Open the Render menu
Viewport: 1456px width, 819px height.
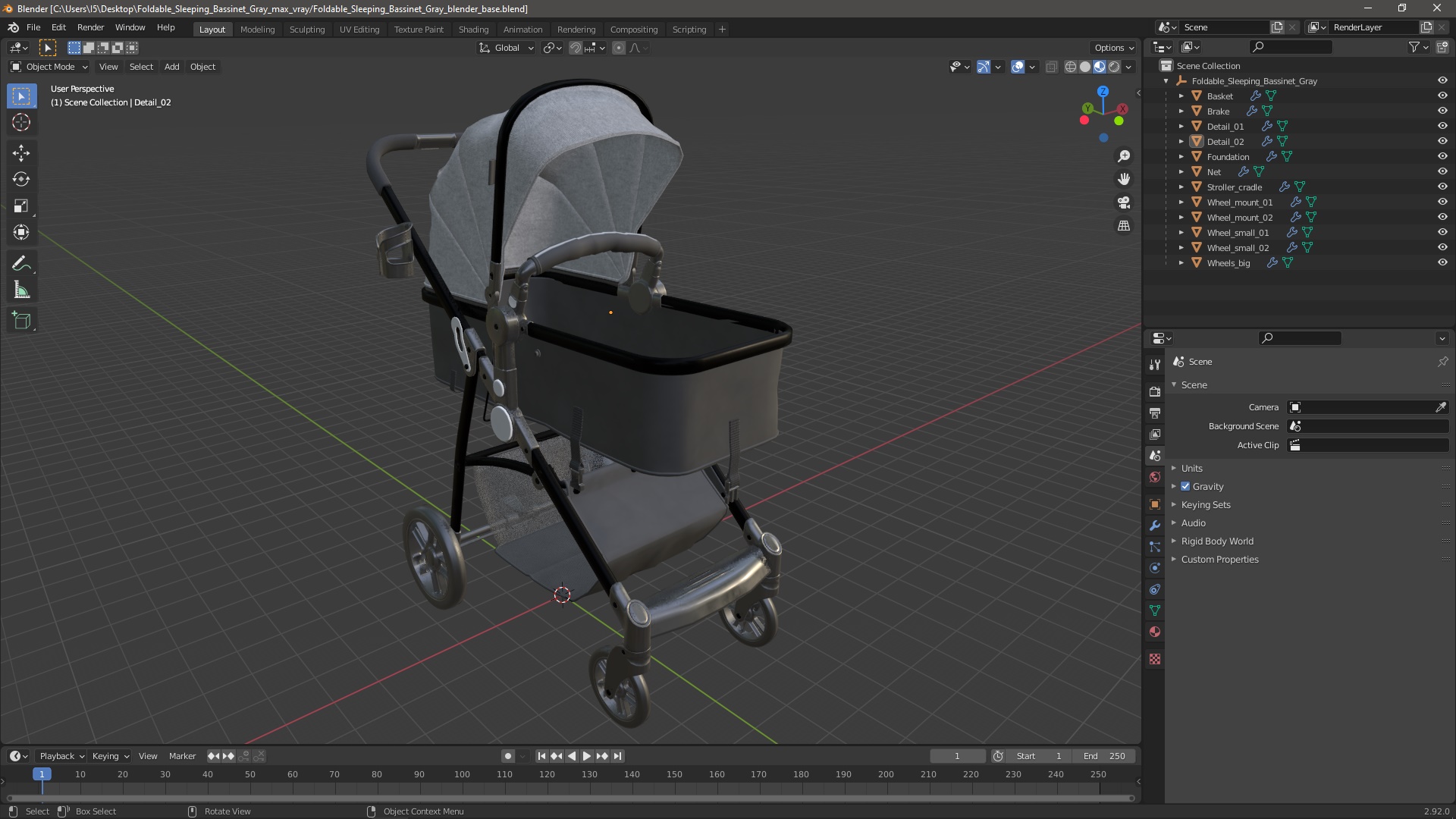[x=90, y=27]
